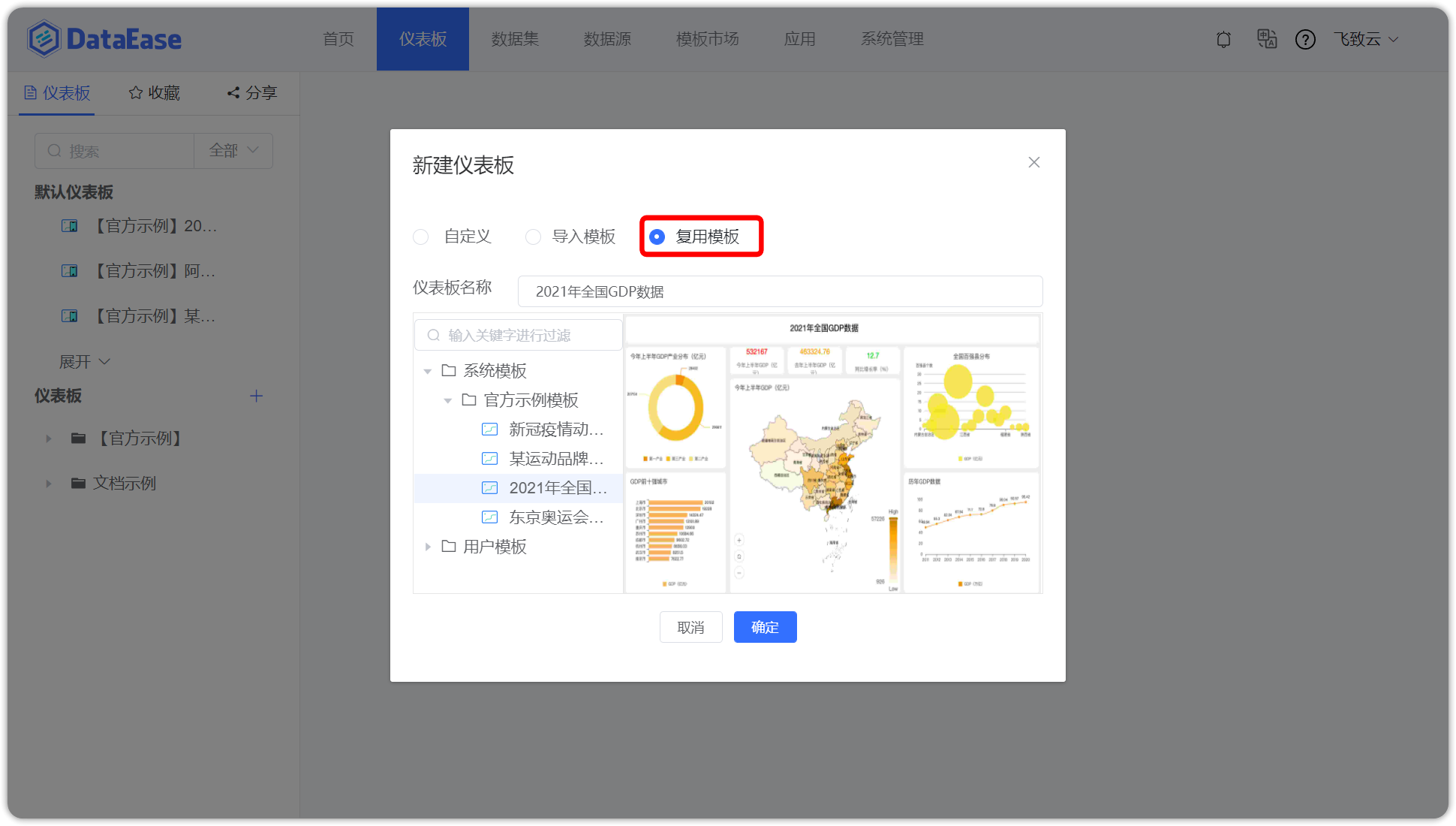1456x826 pixels.
Task: Expand the 文档示例 folder arrow
Action: pos(49,484)
